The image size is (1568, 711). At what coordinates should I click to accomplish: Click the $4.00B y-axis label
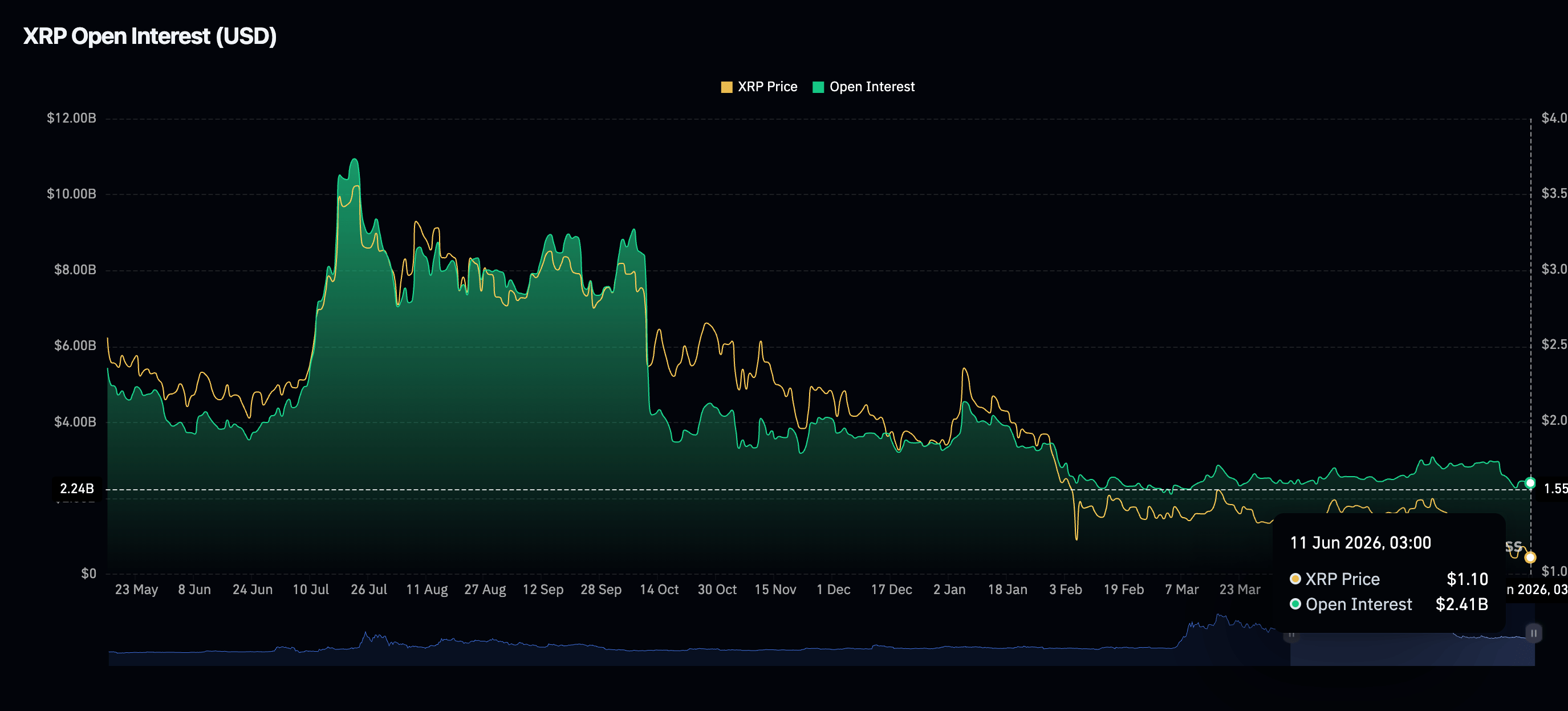75,422
